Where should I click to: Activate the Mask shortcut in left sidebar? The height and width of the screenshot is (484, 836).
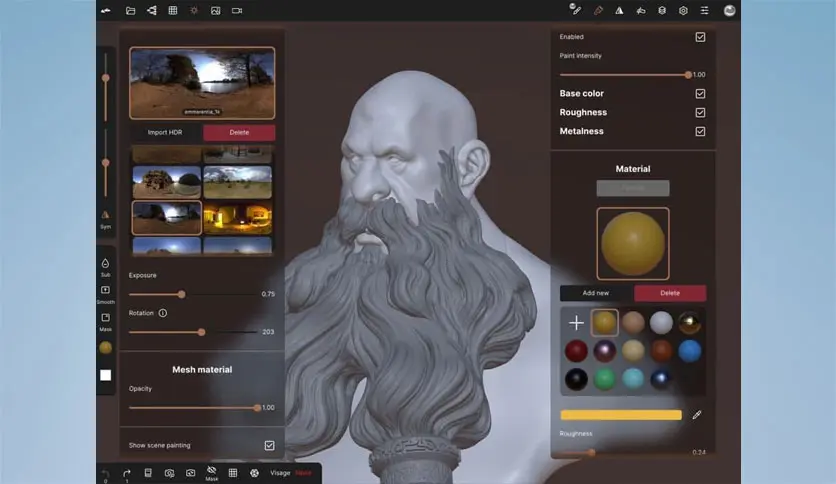point(106,321)
